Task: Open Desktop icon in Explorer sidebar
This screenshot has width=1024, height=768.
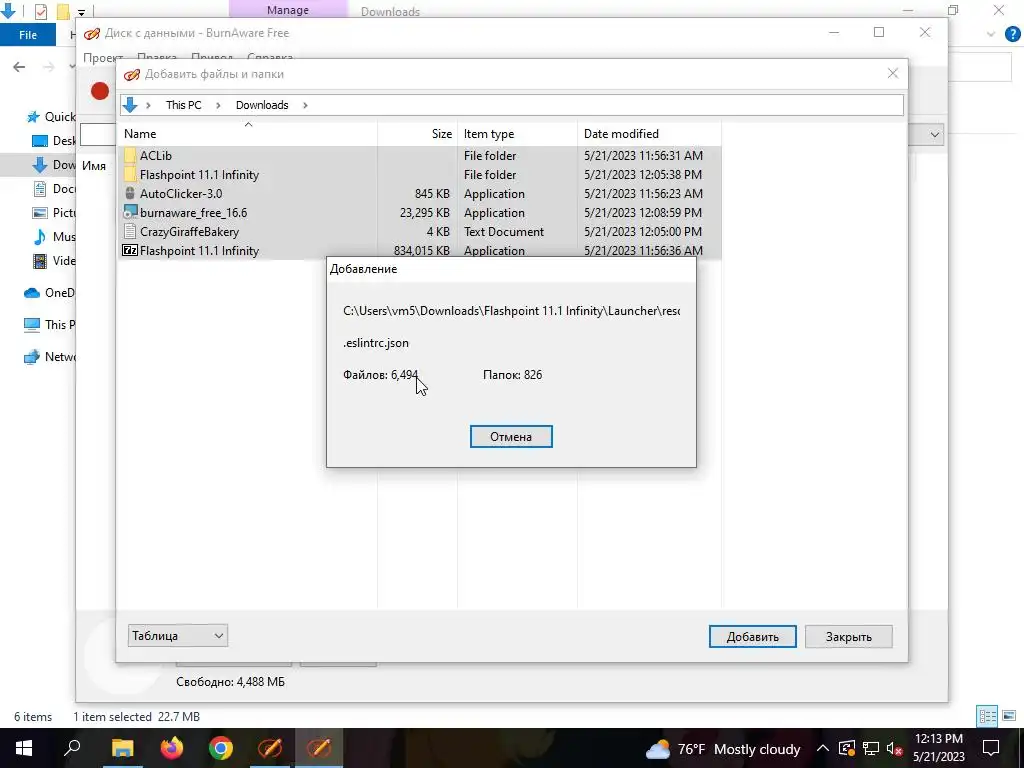Action: (x=40, y=140)
